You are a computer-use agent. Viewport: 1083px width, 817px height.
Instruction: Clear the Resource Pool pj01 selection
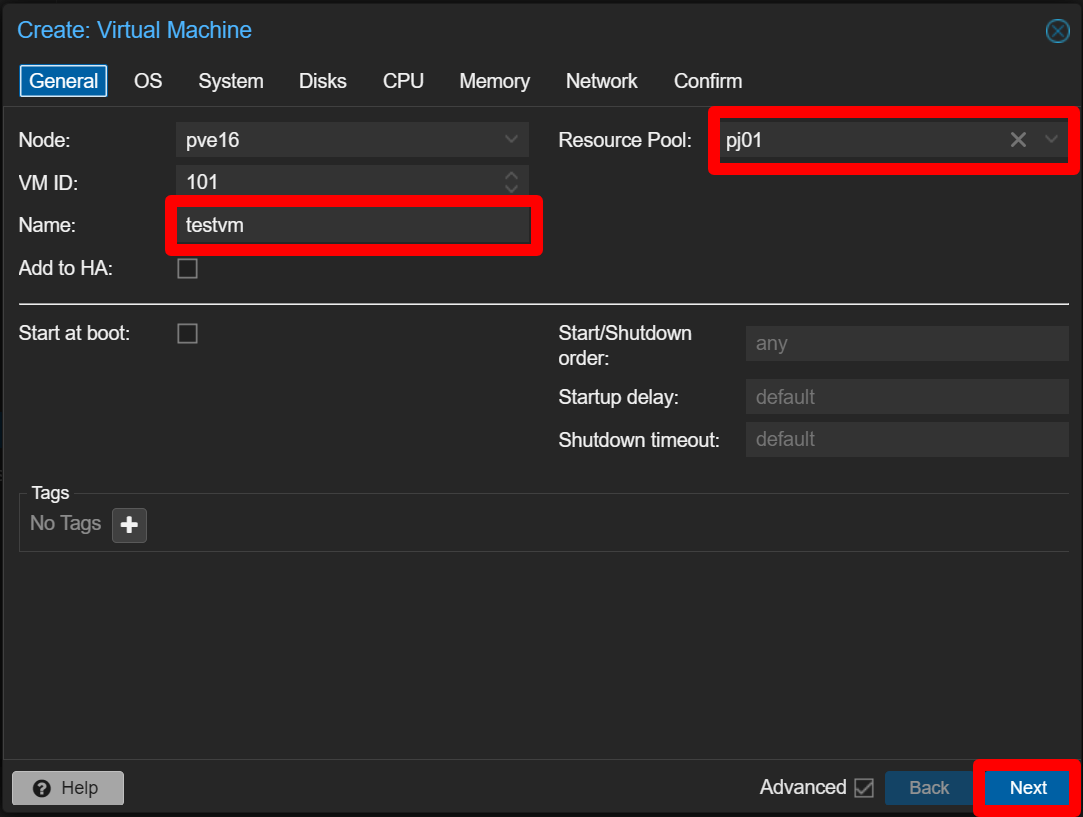pos(1018,140)
